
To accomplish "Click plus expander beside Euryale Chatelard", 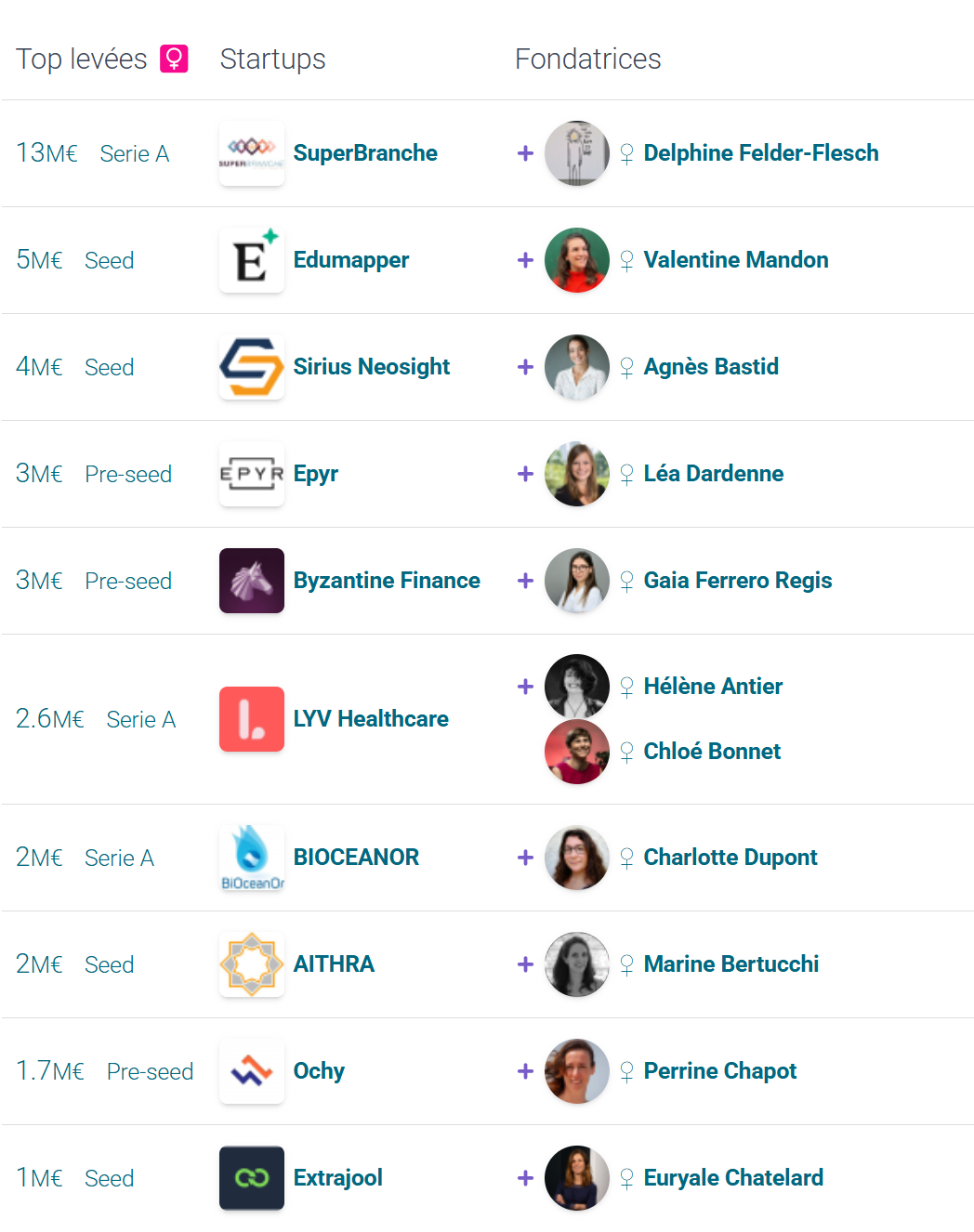I will coord(525,1178).
